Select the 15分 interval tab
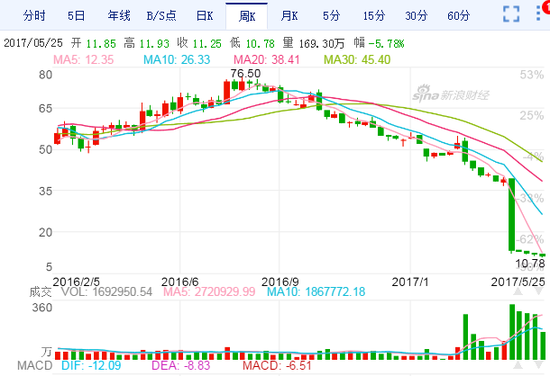Screen dimensions: 550x376 pos(374,16)
